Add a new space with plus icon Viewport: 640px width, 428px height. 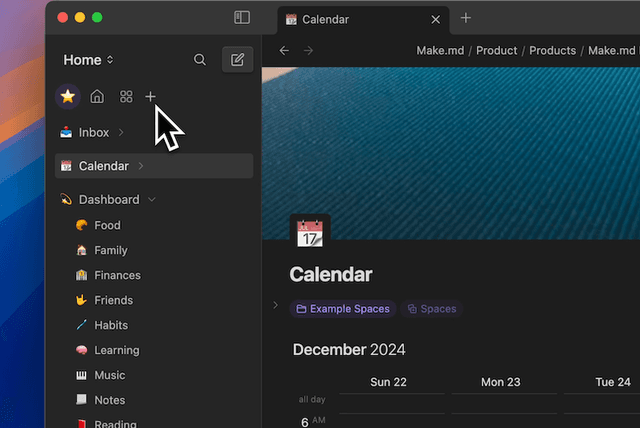[151, 97]
